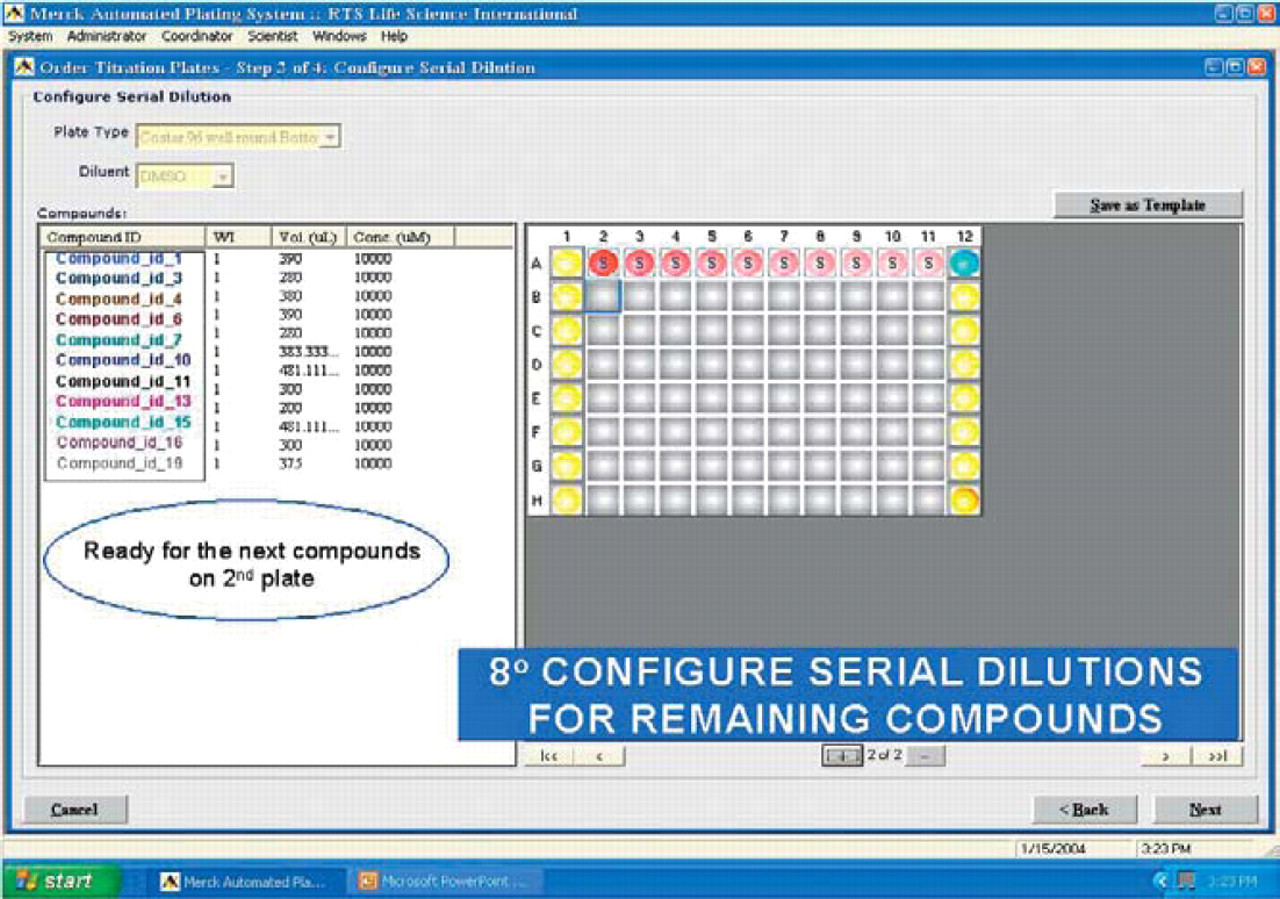Expand the Diluent DMSO dropdown
The image size is (1280, 899).
click(x=185, y=176)
